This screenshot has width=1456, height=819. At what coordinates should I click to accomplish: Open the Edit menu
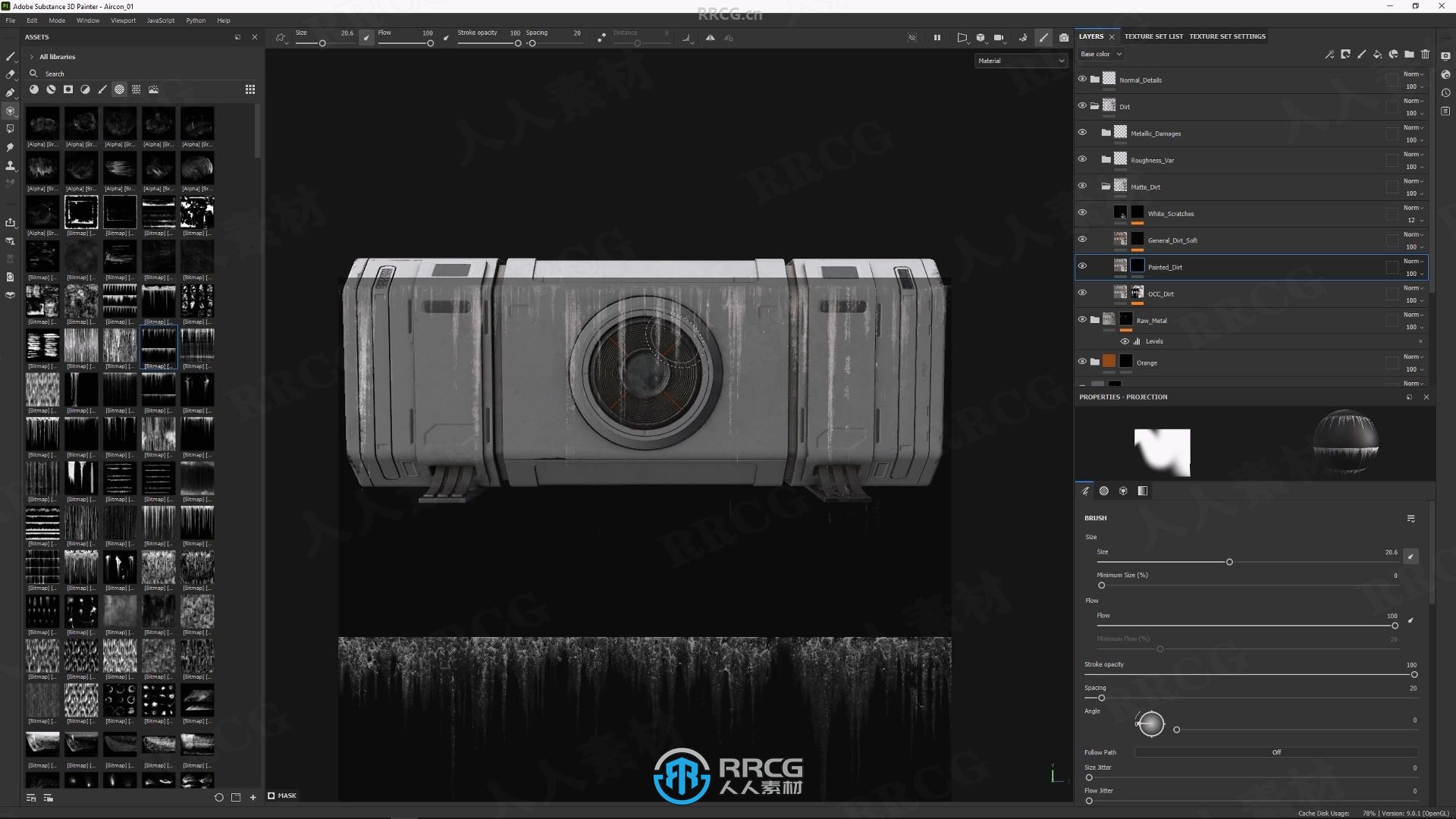click(32, 20)
